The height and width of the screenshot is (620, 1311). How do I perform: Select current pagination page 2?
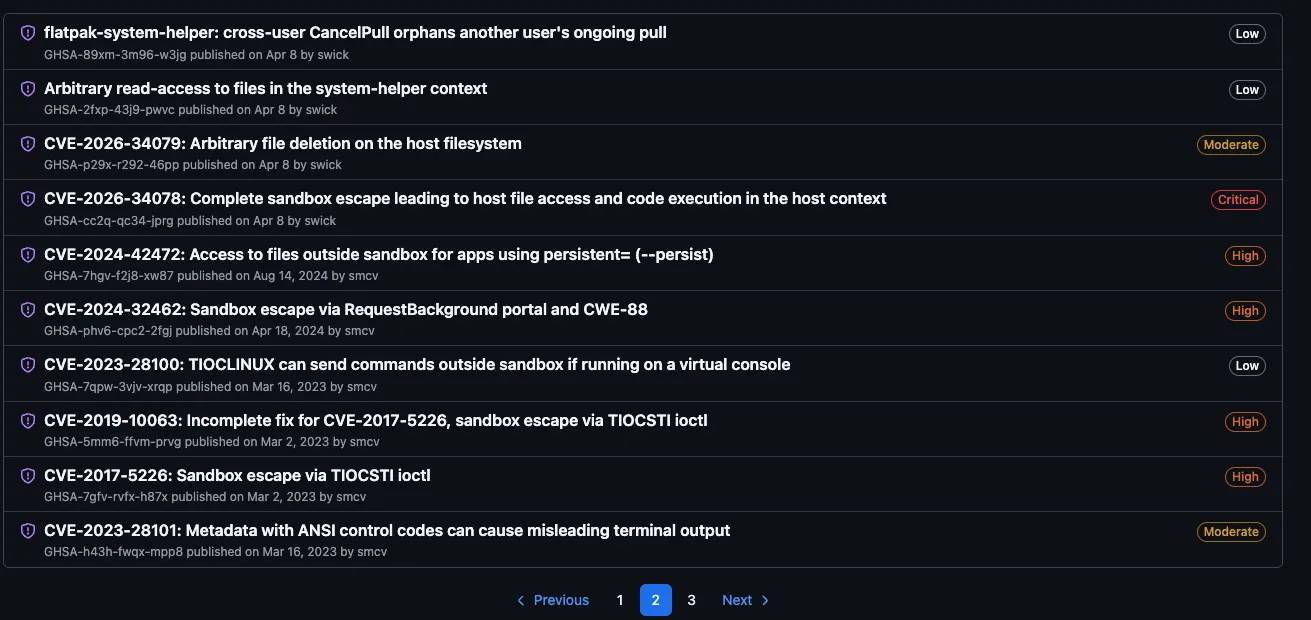[x=656, y=600]
